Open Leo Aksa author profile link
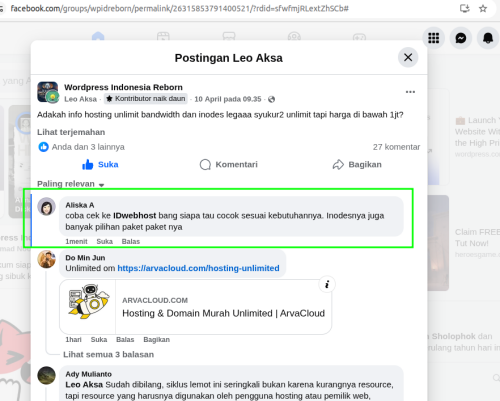Viewport: 500px width, 401px height. [80, 99]
